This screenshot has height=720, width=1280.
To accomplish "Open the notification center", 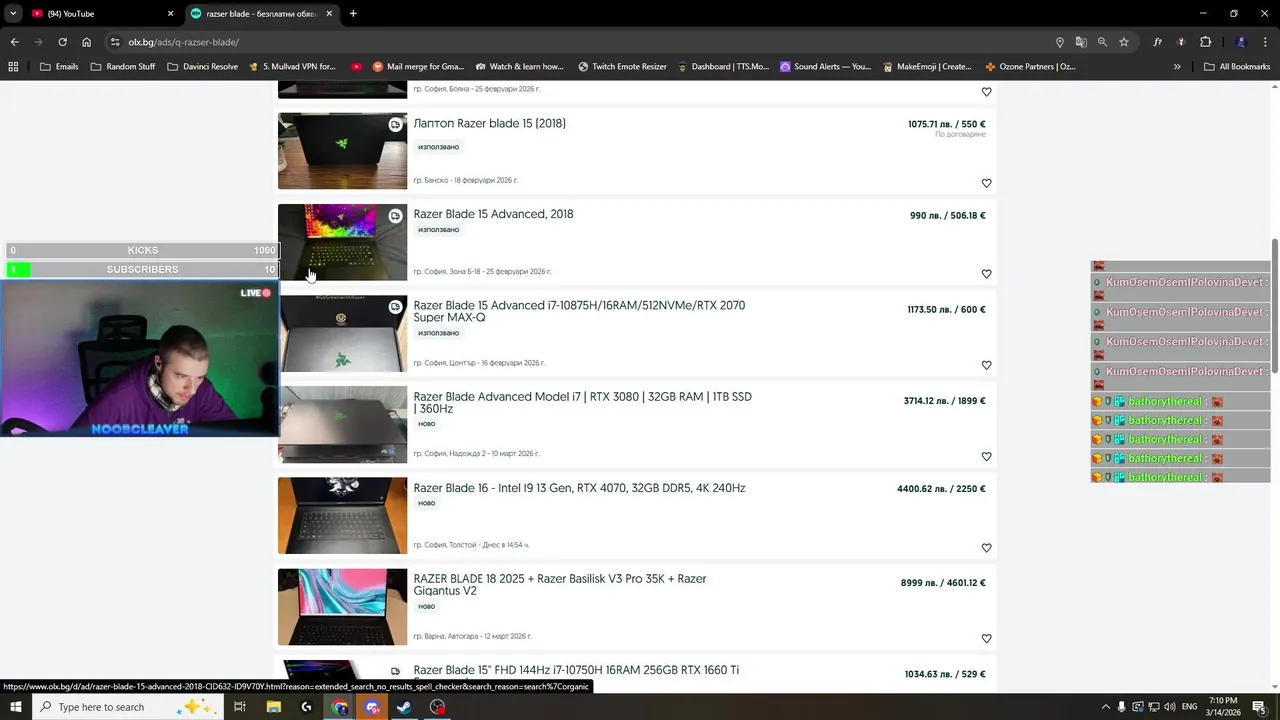I will pos(1259,707).
